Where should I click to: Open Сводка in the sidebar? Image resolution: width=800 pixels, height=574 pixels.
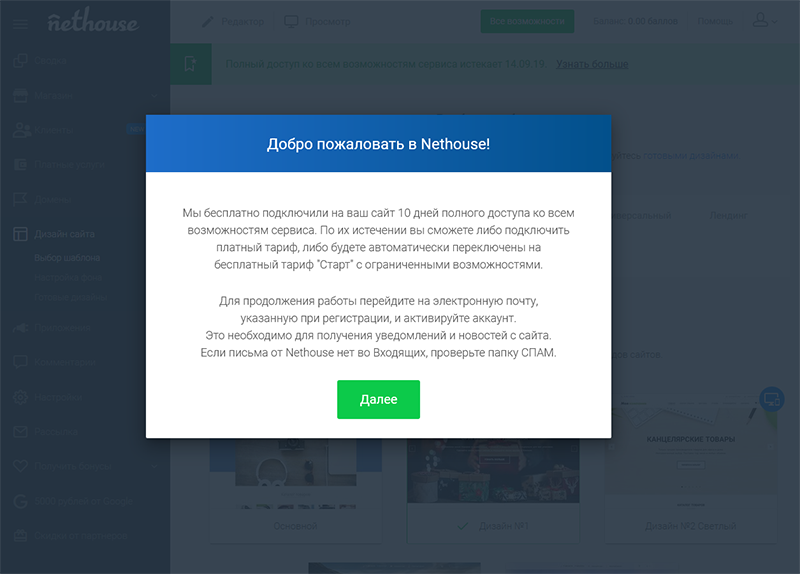(x=50, y=61)
